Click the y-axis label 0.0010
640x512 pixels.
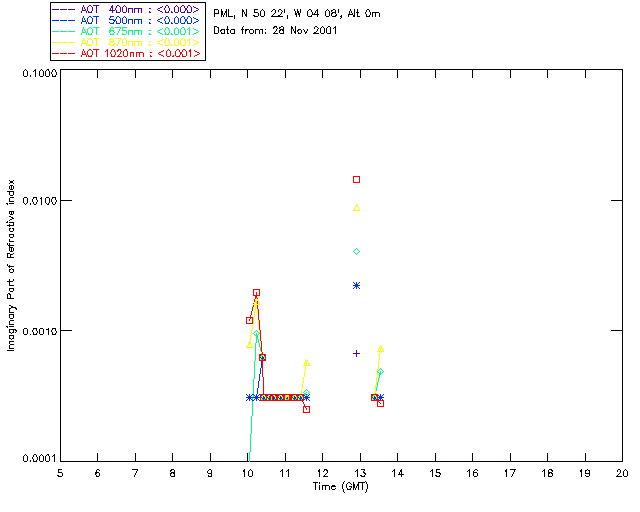[40, 331]
